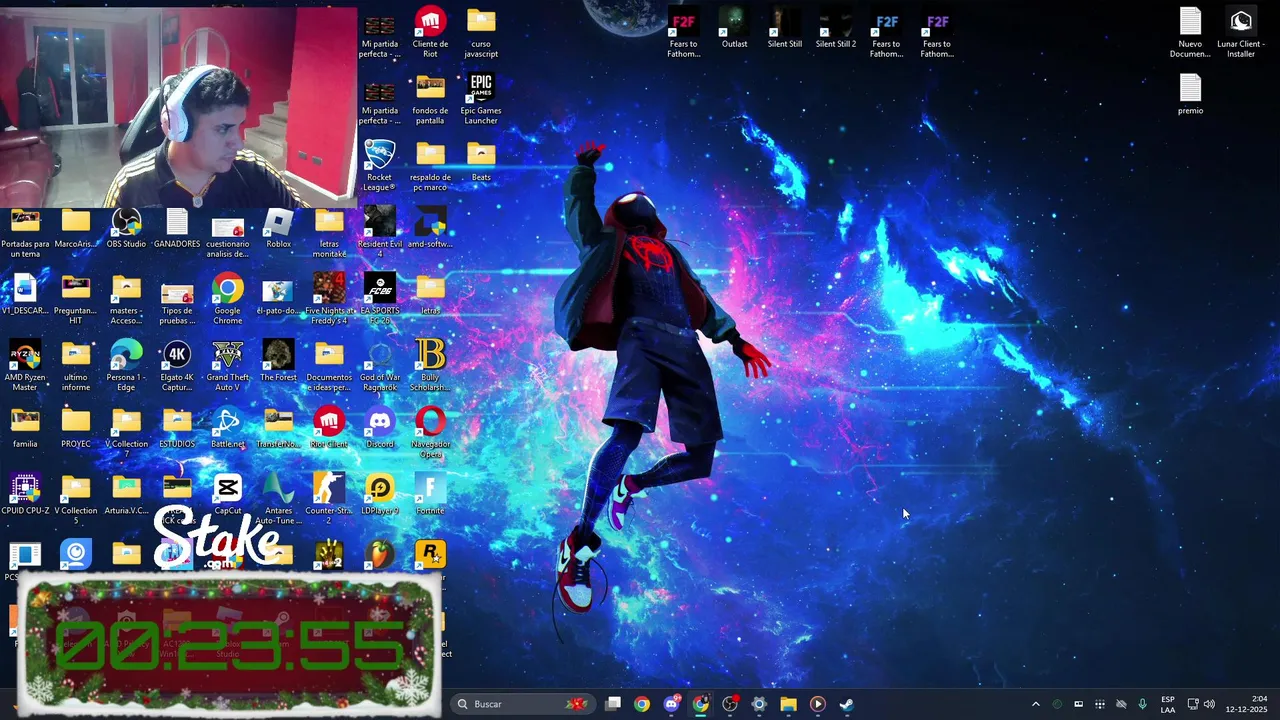Viewport: 1280px width, 720px height.
Task: Select the Cliente de Riot shortcut
Action: (430, 33)
